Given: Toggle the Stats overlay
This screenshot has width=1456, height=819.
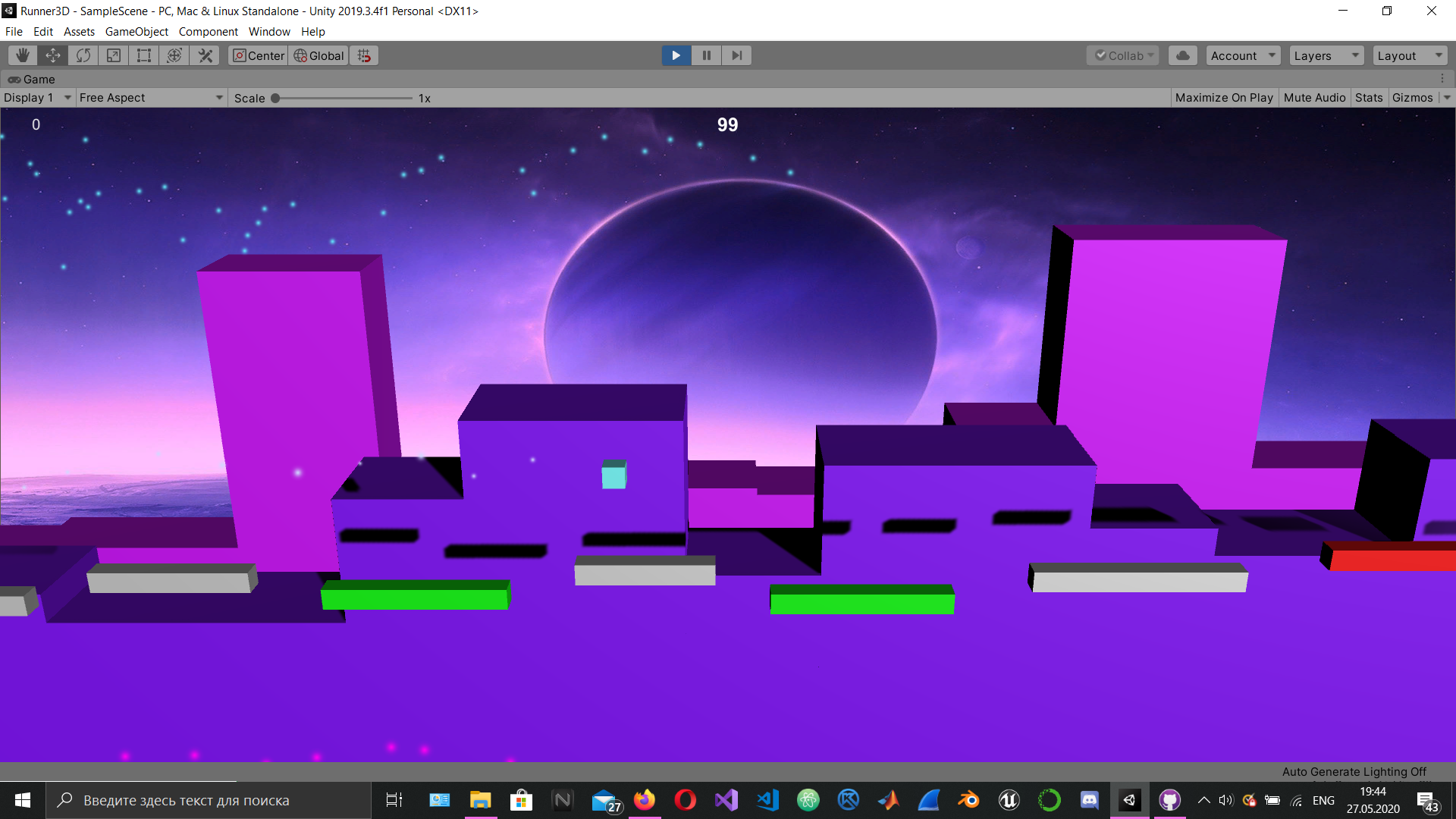Looking at the screenshot, I should pyautogui.click(x=1368, y=98).
